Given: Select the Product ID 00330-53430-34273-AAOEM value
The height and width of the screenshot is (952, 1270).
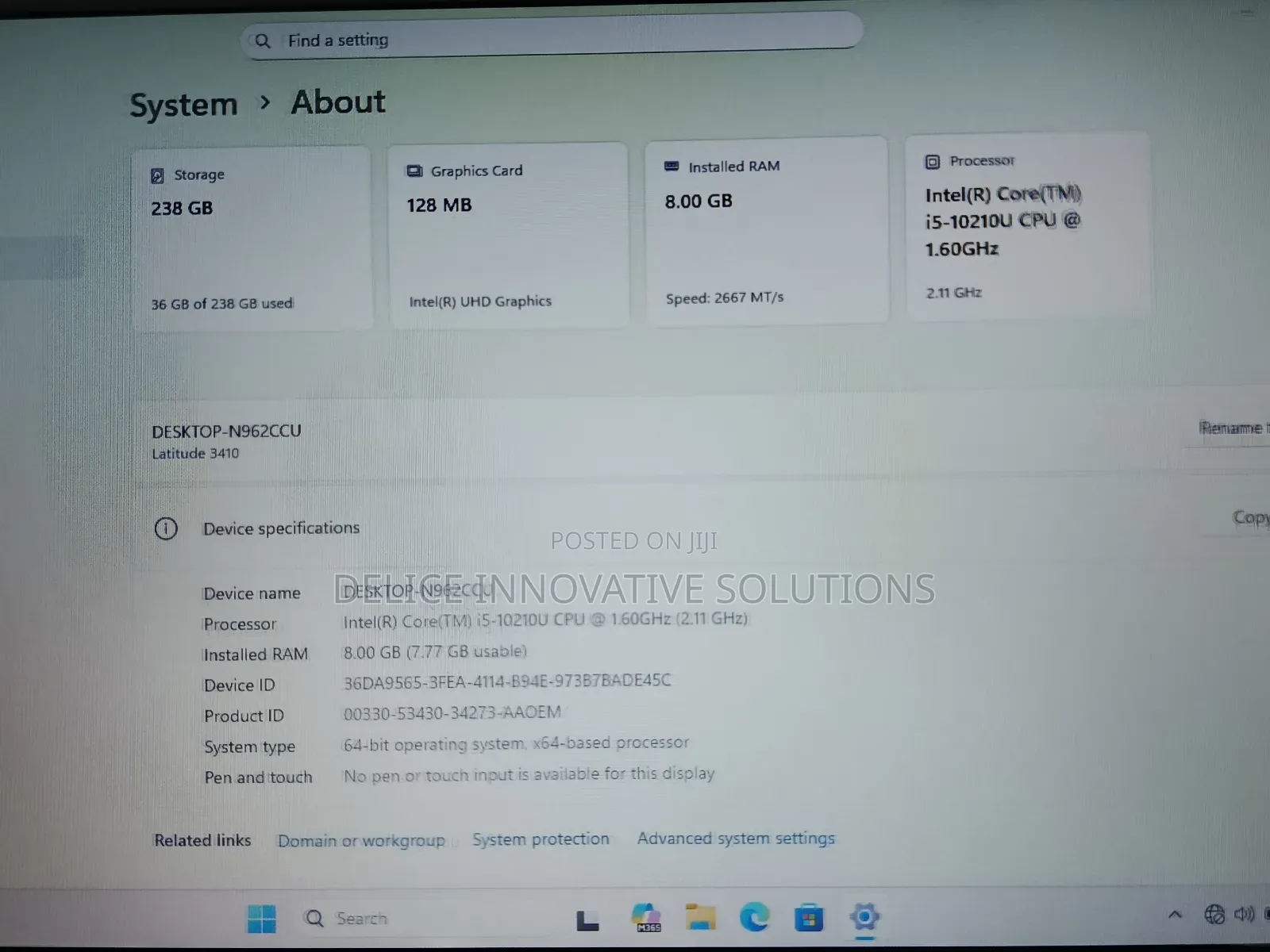Looking at the screenshot, I should [x=452, y=713].
